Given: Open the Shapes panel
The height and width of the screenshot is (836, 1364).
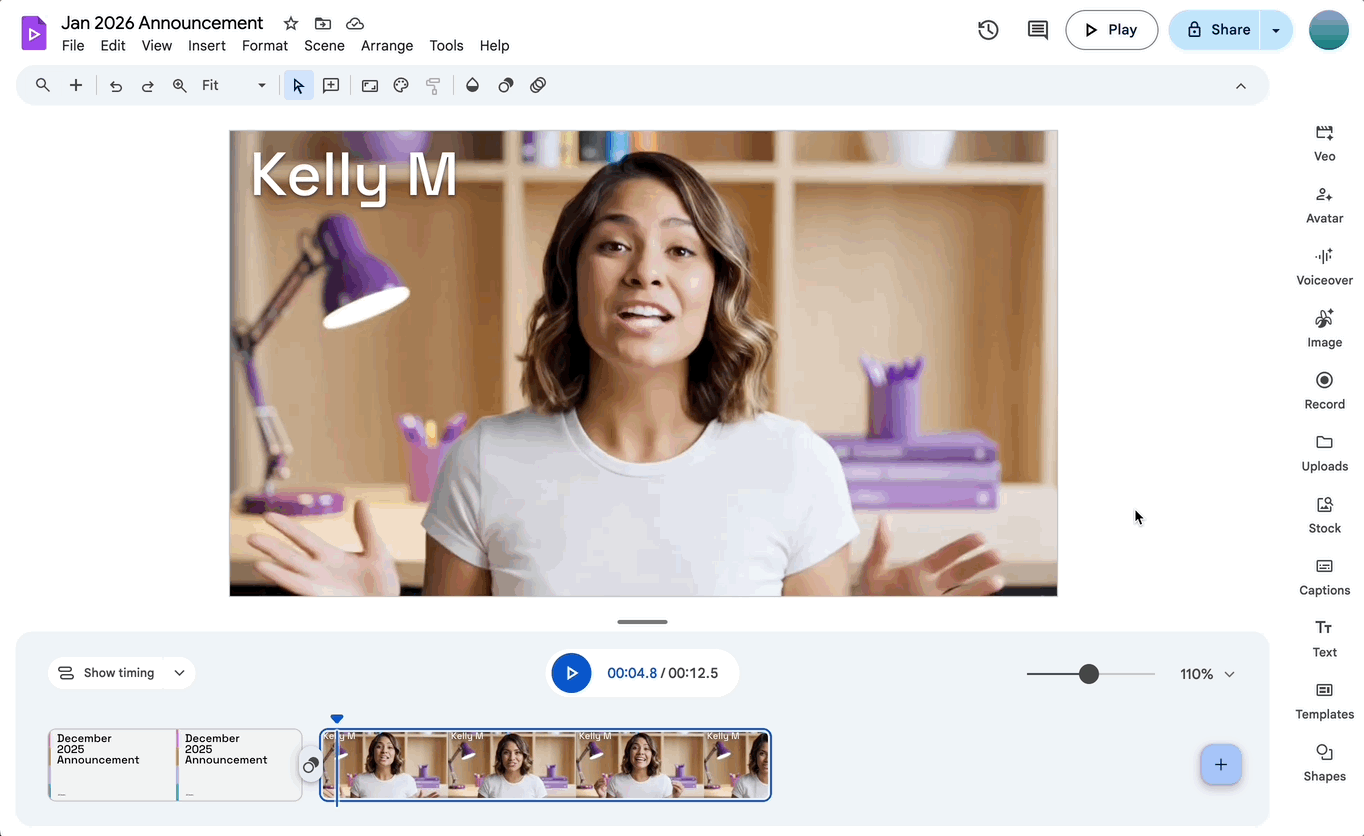Looking at the screenshot, I should point(1324,762).
